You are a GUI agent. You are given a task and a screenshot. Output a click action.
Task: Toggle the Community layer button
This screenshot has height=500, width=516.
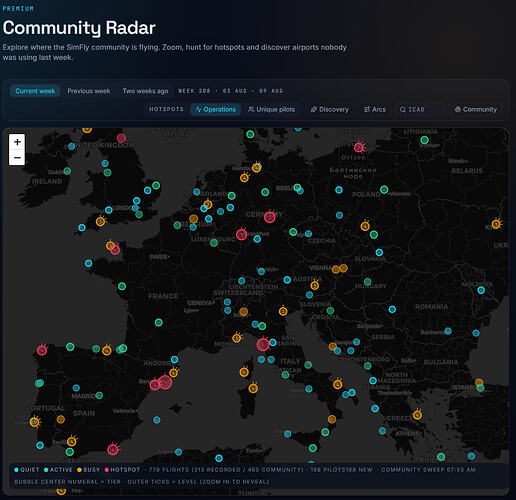pos(476,109)
